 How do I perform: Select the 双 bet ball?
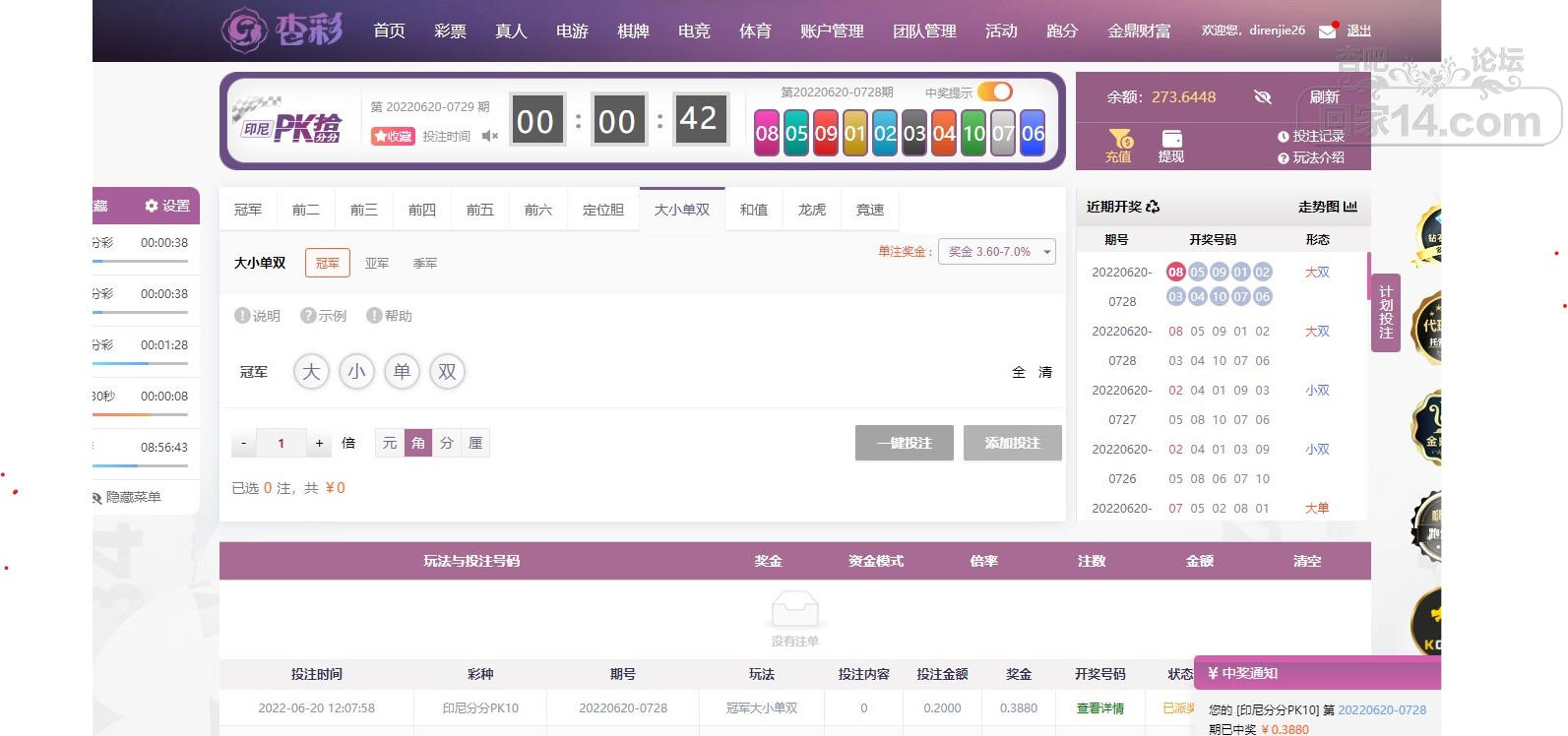pos(447,372)
